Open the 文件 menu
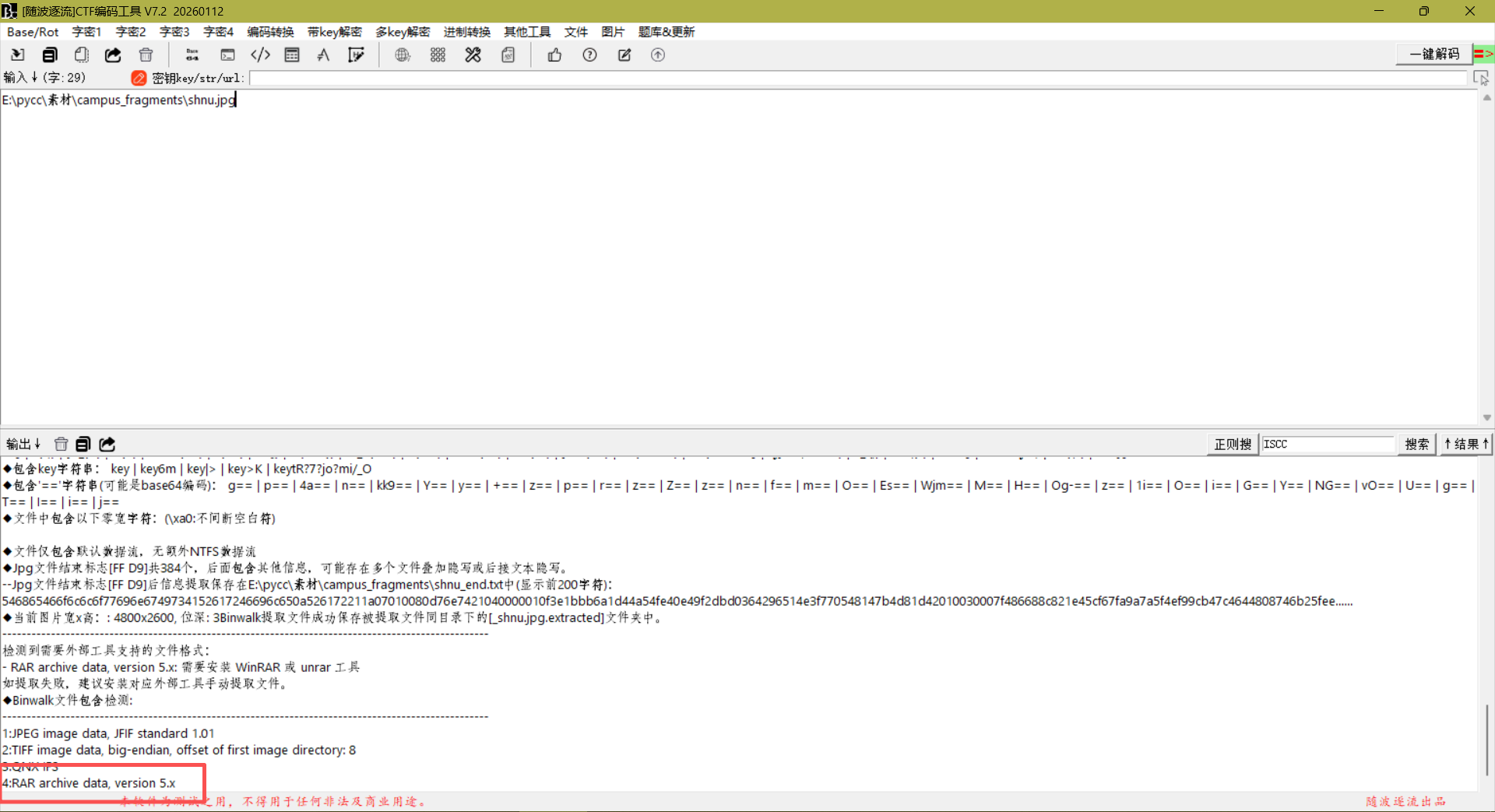Screen dimensions: 1495x812 click(576, 32)
